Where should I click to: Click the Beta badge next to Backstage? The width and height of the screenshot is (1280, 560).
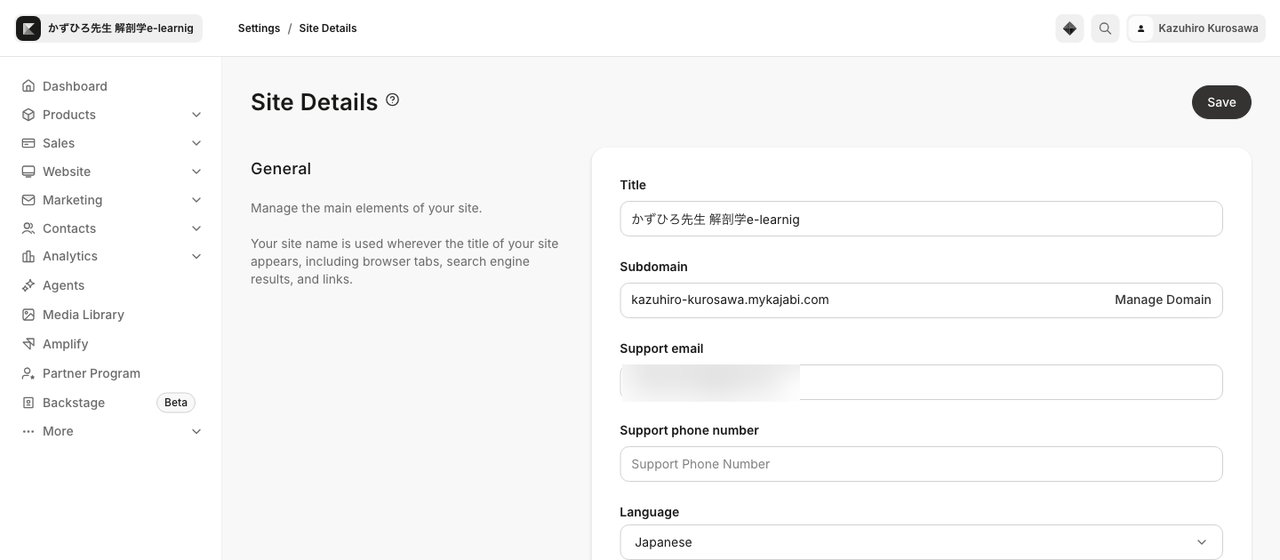pyautogui.click(x=176, y=402)
